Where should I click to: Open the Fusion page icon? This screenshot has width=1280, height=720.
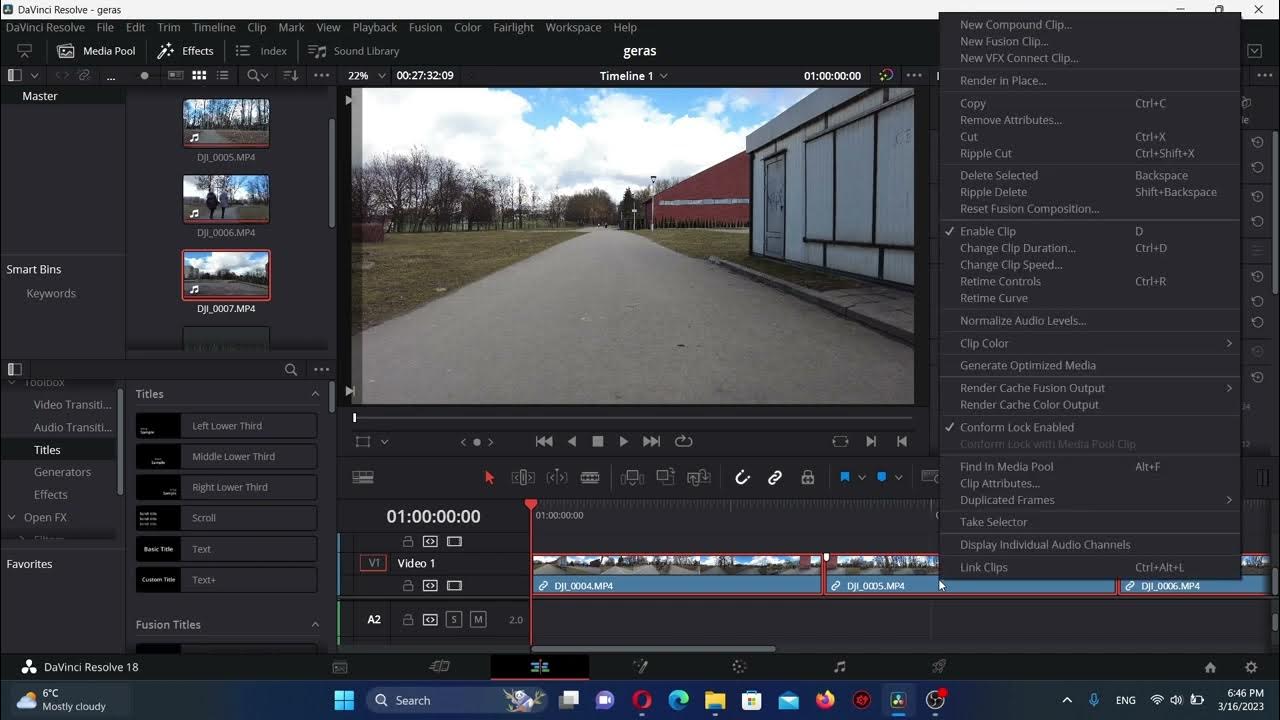click(x=640, y=667)
